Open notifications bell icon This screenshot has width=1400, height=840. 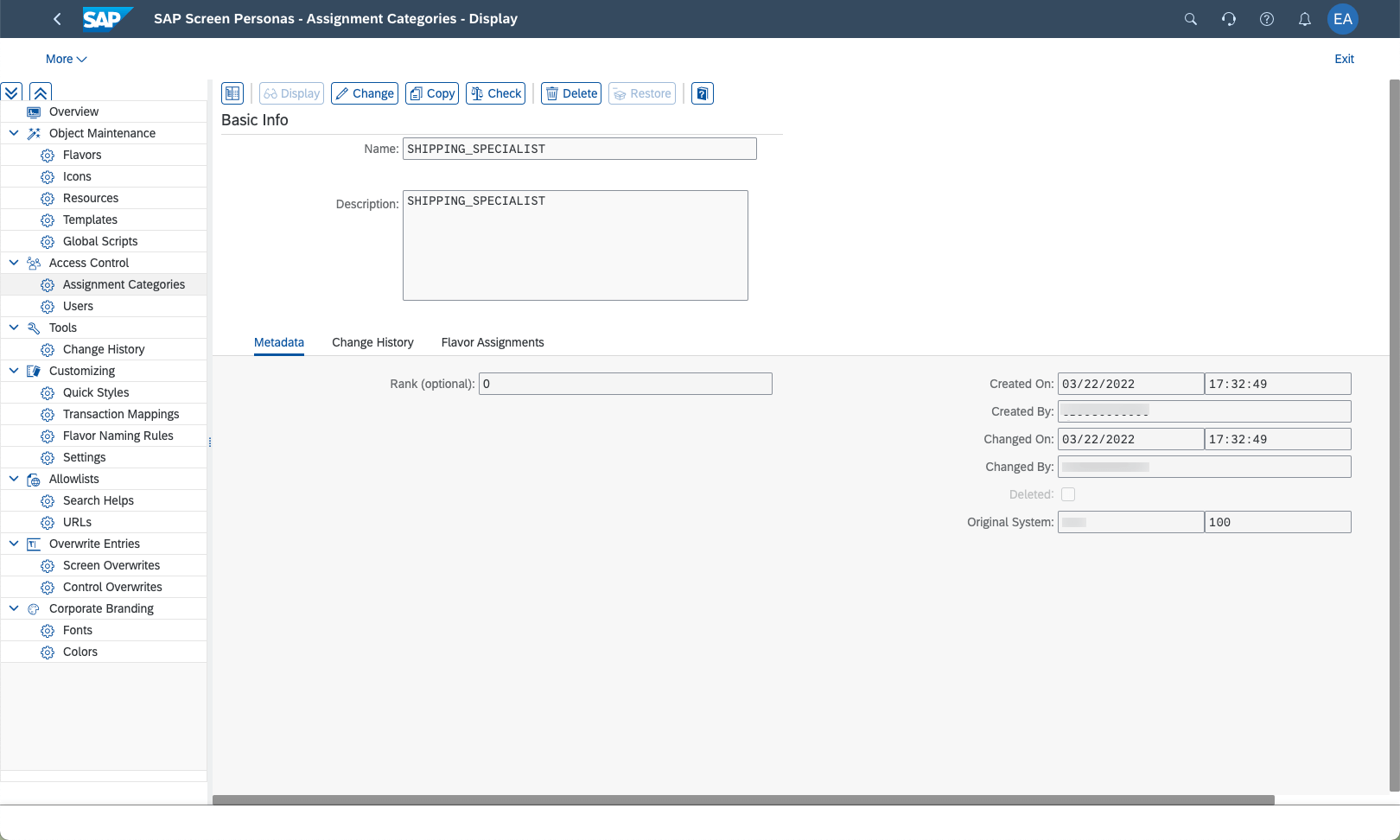click(x=1304, y=19)
